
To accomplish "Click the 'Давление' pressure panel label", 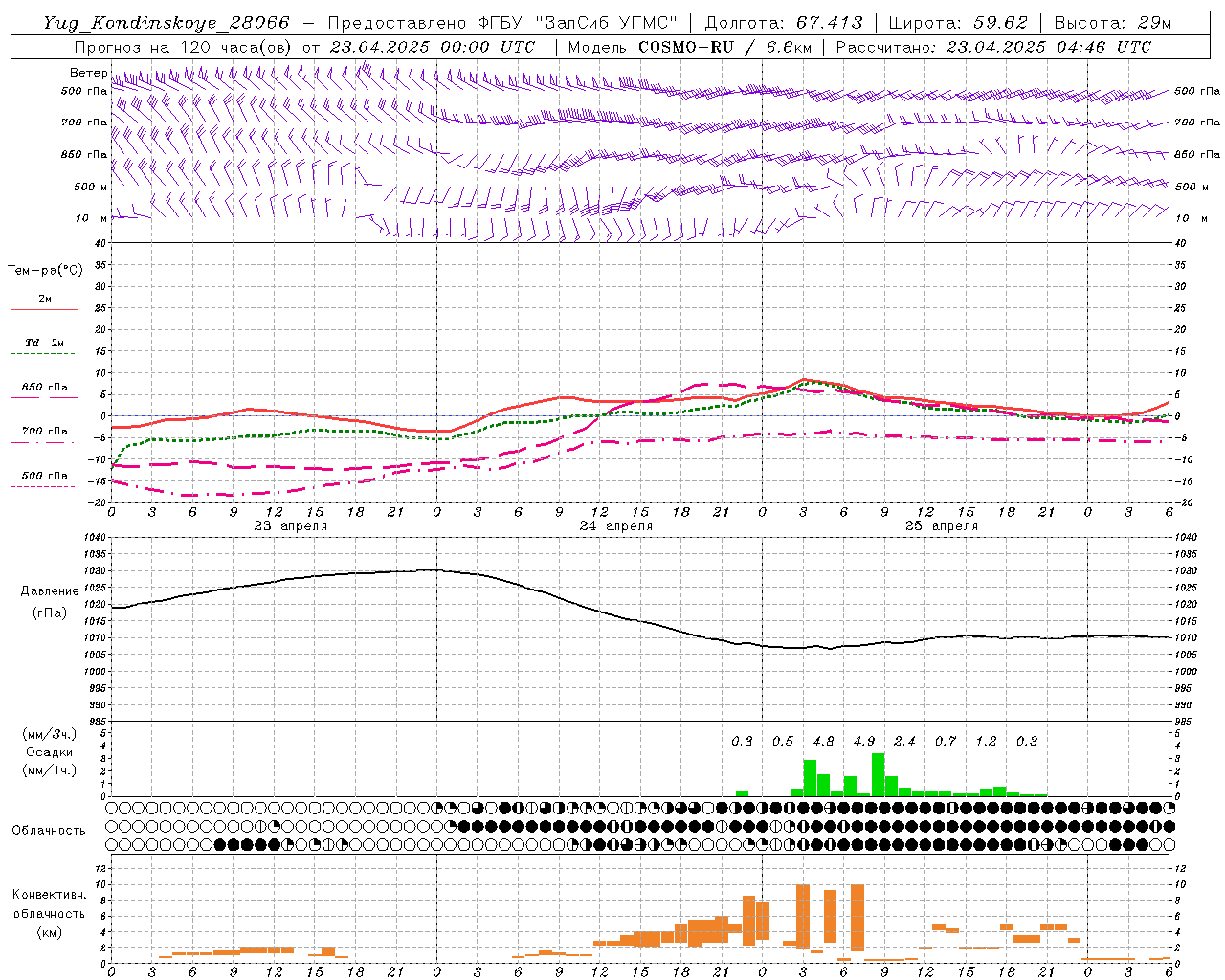I will click(50, 591).
